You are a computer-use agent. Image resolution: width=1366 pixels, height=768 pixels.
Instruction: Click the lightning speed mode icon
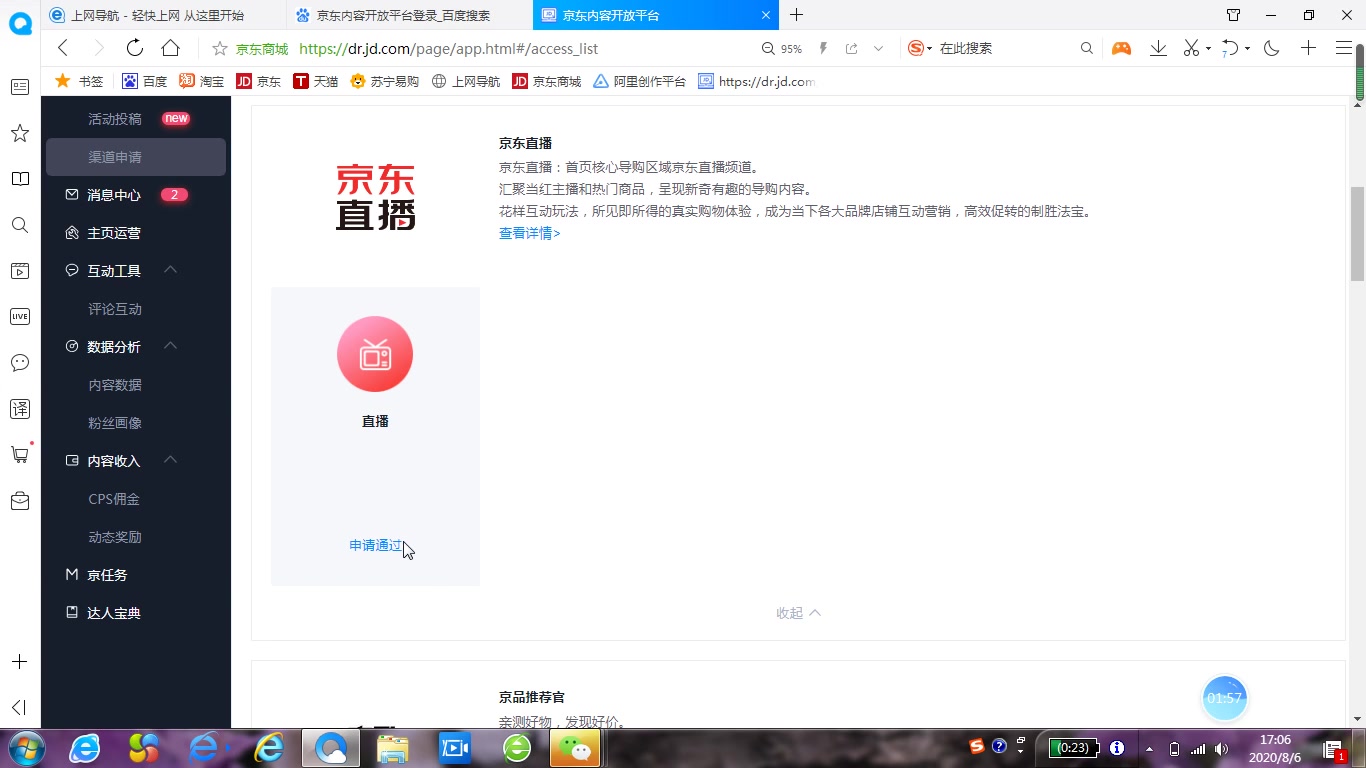point(824,48)
